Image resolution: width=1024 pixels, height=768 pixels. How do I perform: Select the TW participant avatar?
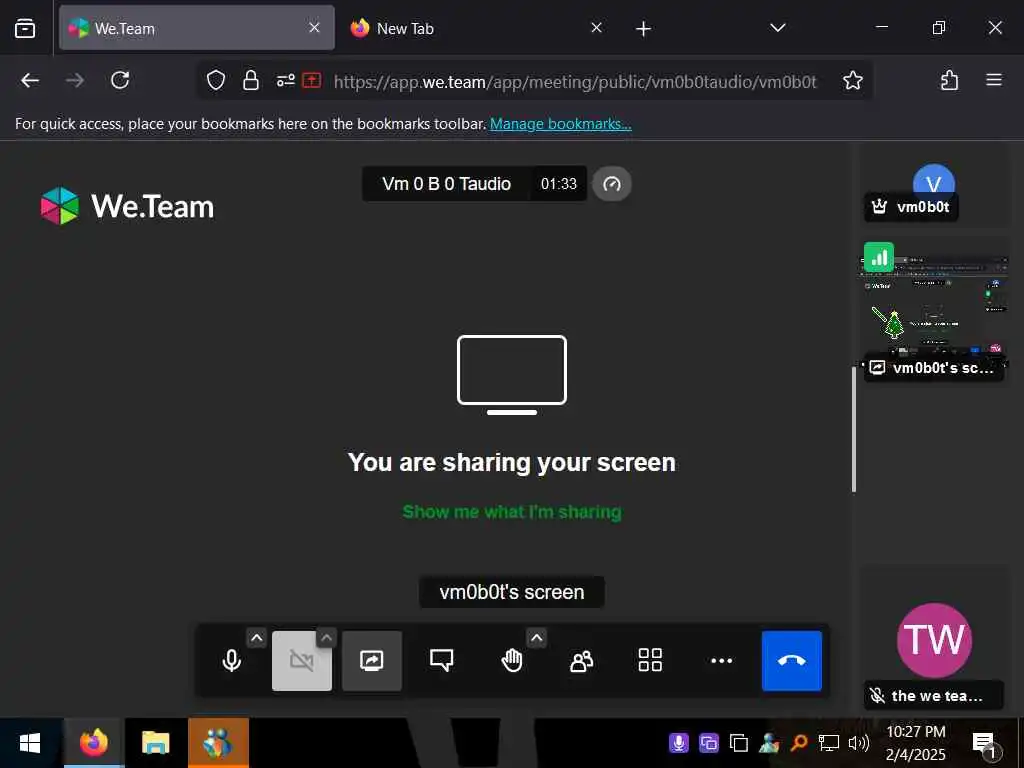[x=934, y=640]
